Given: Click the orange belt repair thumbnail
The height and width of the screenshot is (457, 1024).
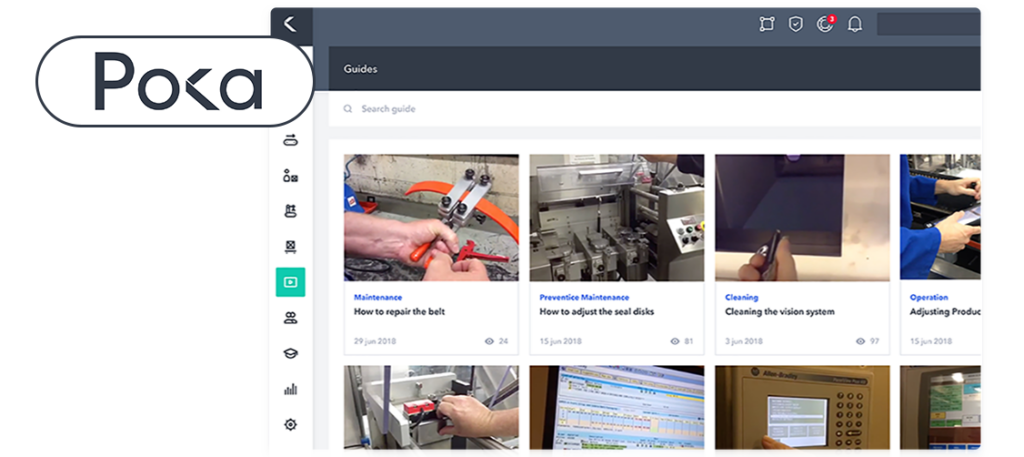Looking at the screenshot, I should click(431, 217).
